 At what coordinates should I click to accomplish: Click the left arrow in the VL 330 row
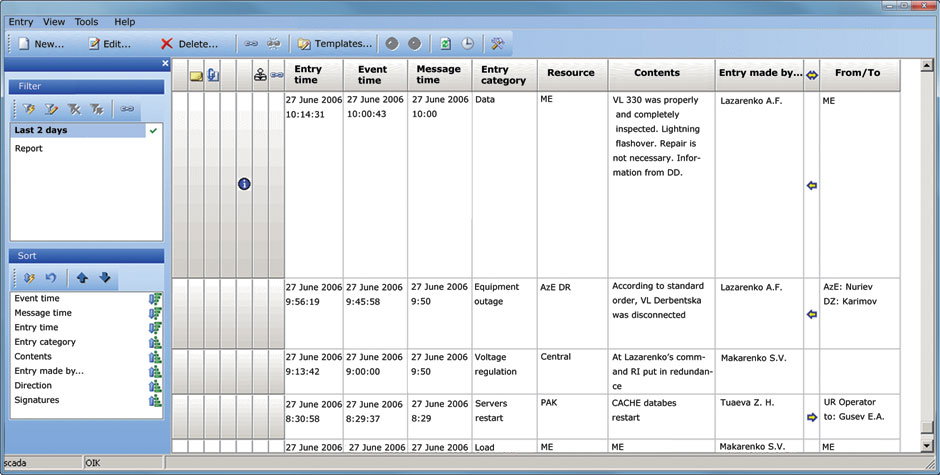(812, 186)
